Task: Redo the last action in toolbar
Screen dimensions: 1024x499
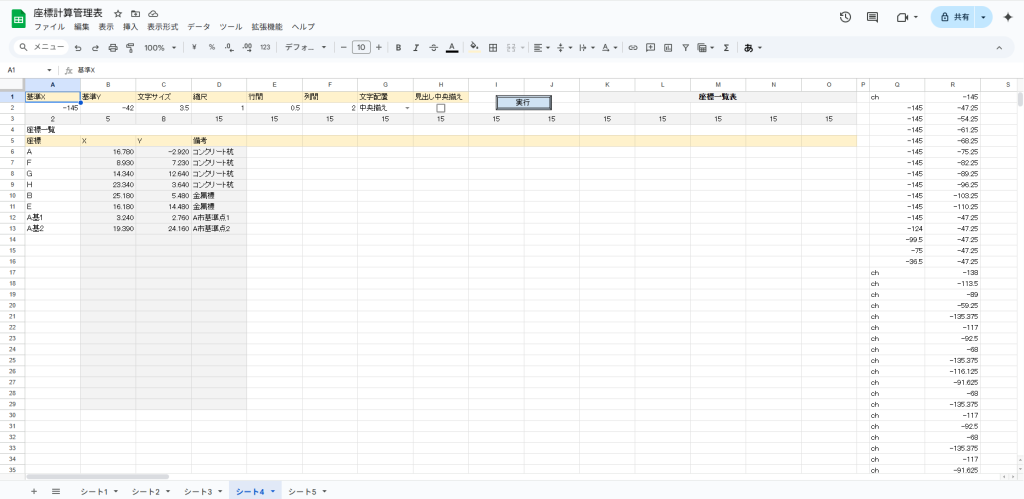Action: coord(95,48)
